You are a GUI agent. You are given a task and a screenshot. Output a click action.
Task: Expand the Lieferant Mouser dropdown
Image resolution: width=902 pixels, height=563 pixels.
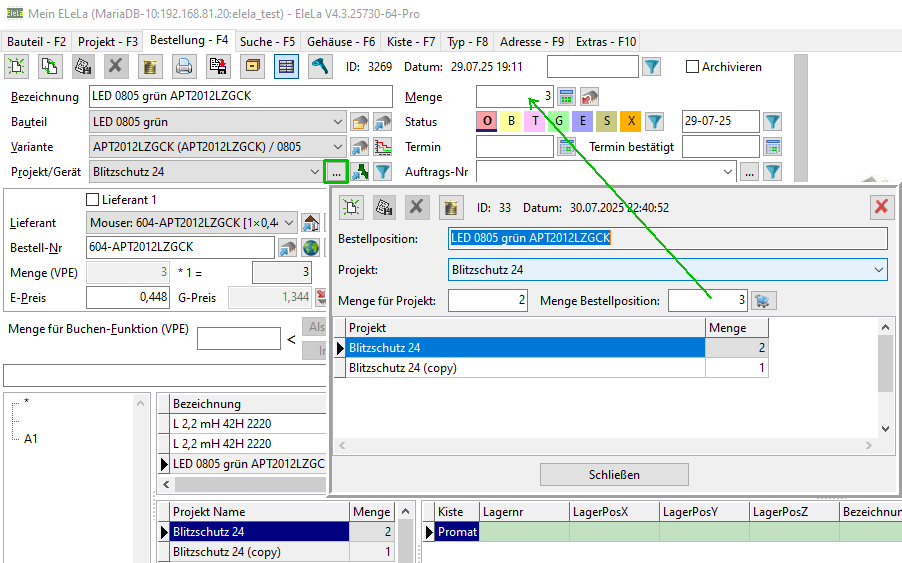point(289,222)
